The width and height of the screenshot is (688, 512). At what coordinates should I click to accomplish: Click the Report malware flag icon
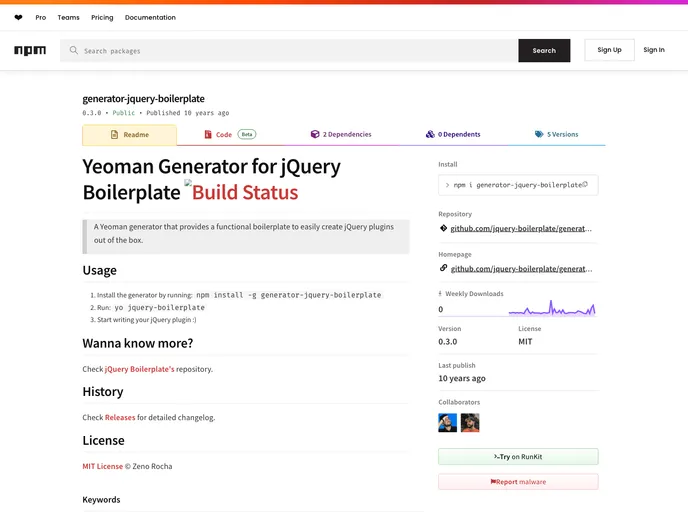493,482
